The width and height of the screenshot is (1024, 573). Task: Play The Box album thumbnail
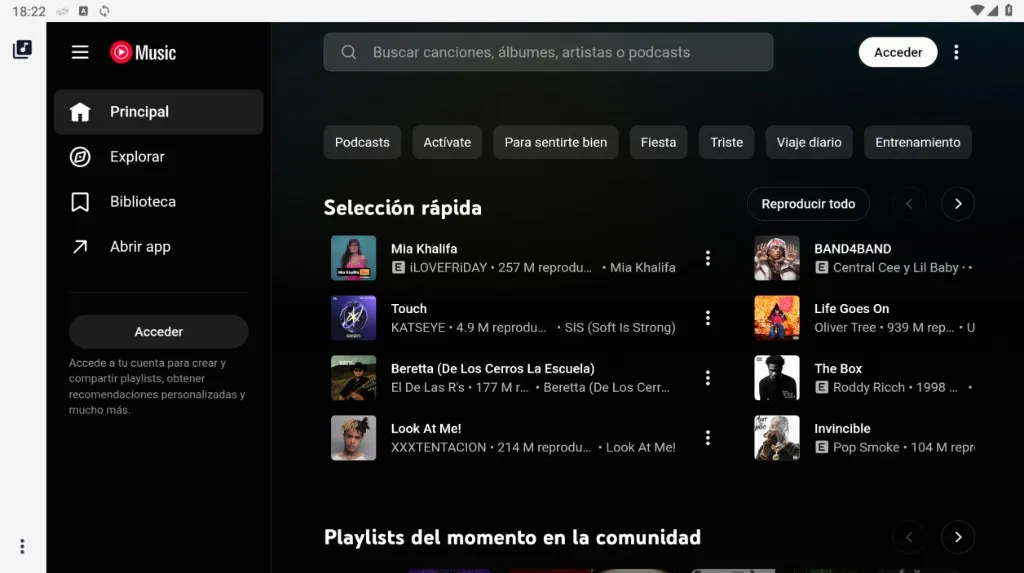(776, 378)
